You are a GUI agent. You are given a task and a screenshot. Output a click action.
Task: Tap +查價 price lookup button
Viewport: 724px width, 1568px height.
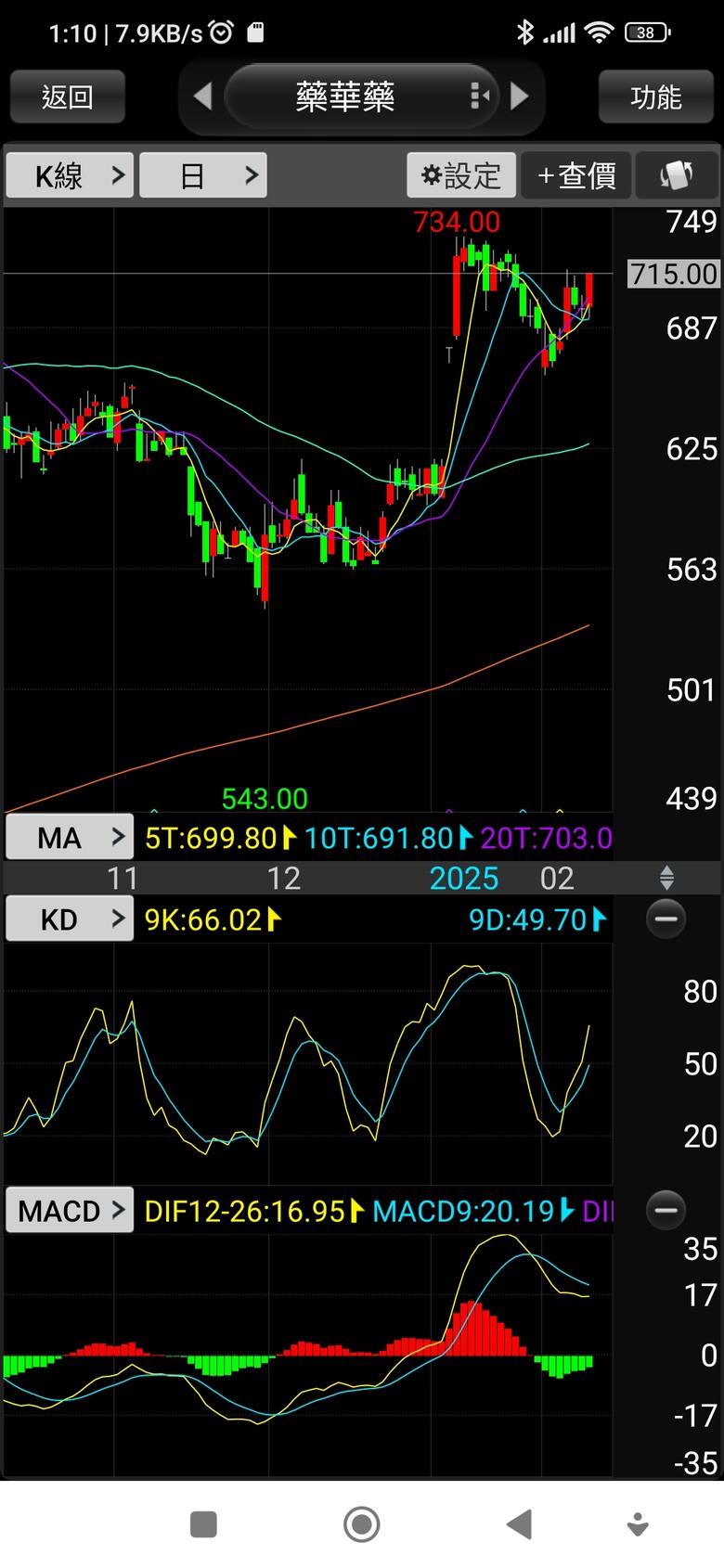click(x=576, y=175)
